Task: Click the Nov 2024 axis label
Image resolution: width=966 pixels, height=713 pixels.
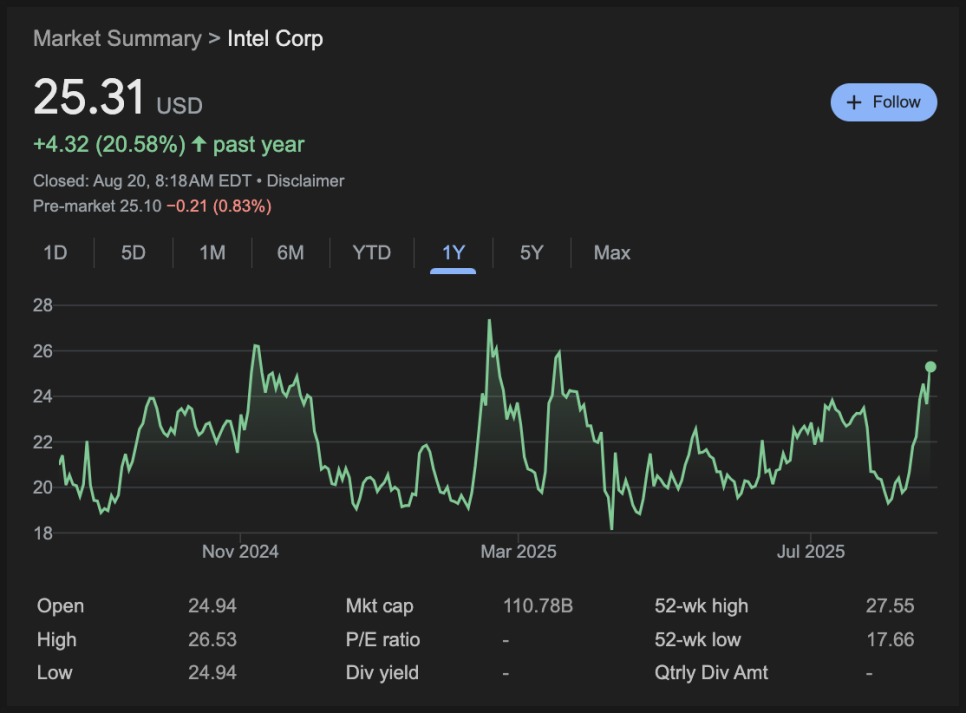Action: tap(240, 552)
